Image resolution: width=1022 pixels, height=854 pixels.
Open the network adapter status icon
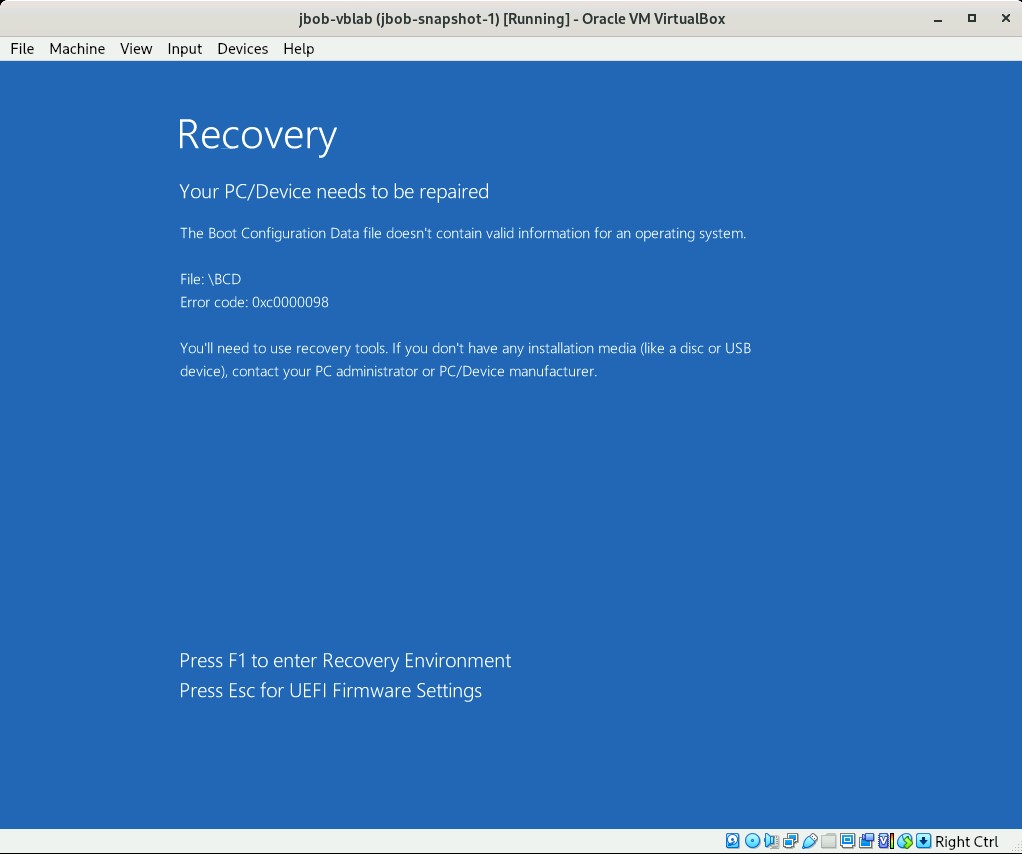pos(790,841)
